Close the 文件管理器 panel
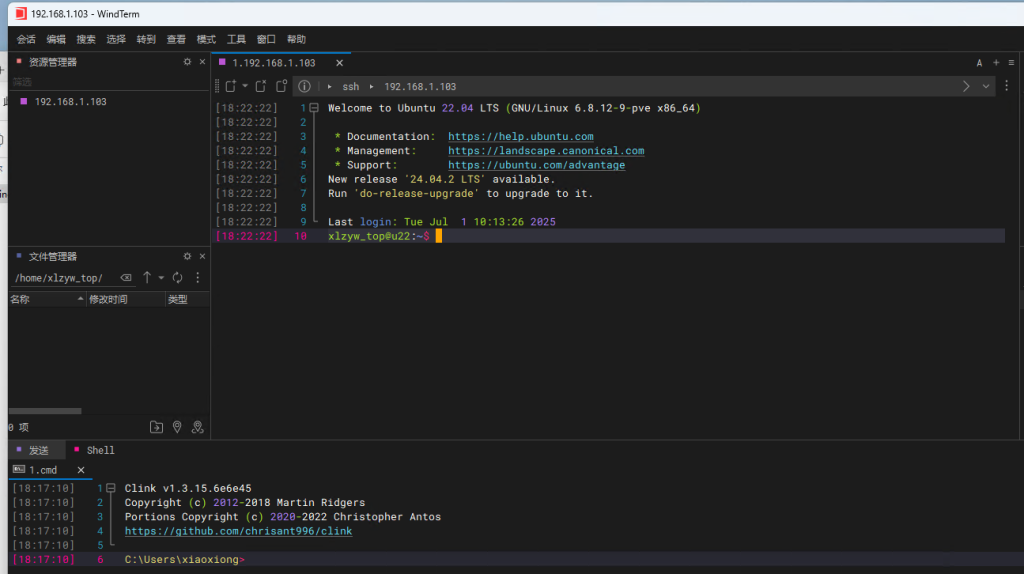This screenshot has width=1024, height=574. [202, 256]
